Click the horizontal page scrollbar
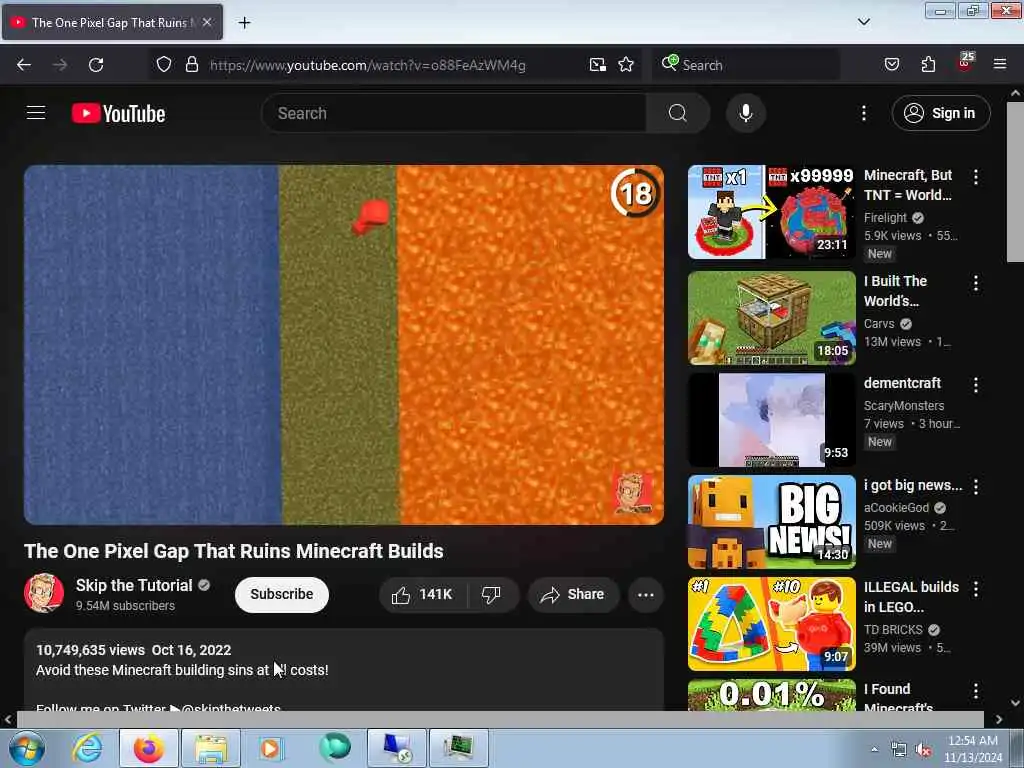The image size is (1024, 768). (500, 720)
